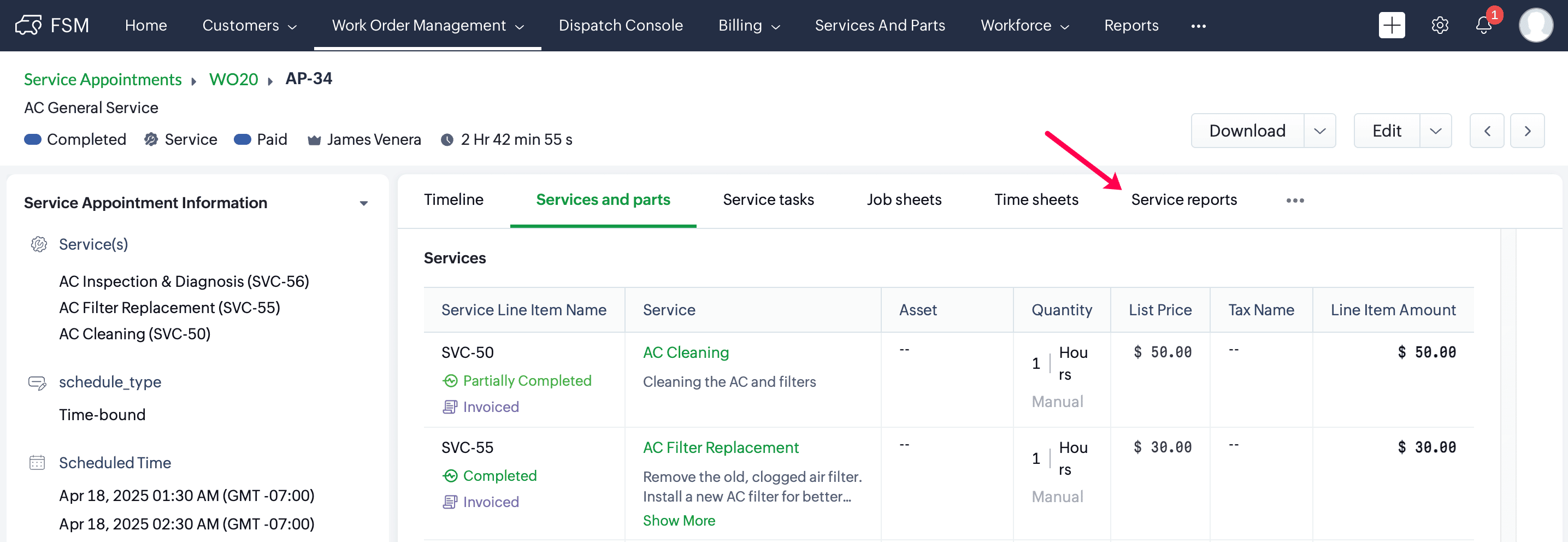Screen dimensions: 1568x542
Task: Switch to the Time sheets tab
Action: click(x=1036, y=200)
